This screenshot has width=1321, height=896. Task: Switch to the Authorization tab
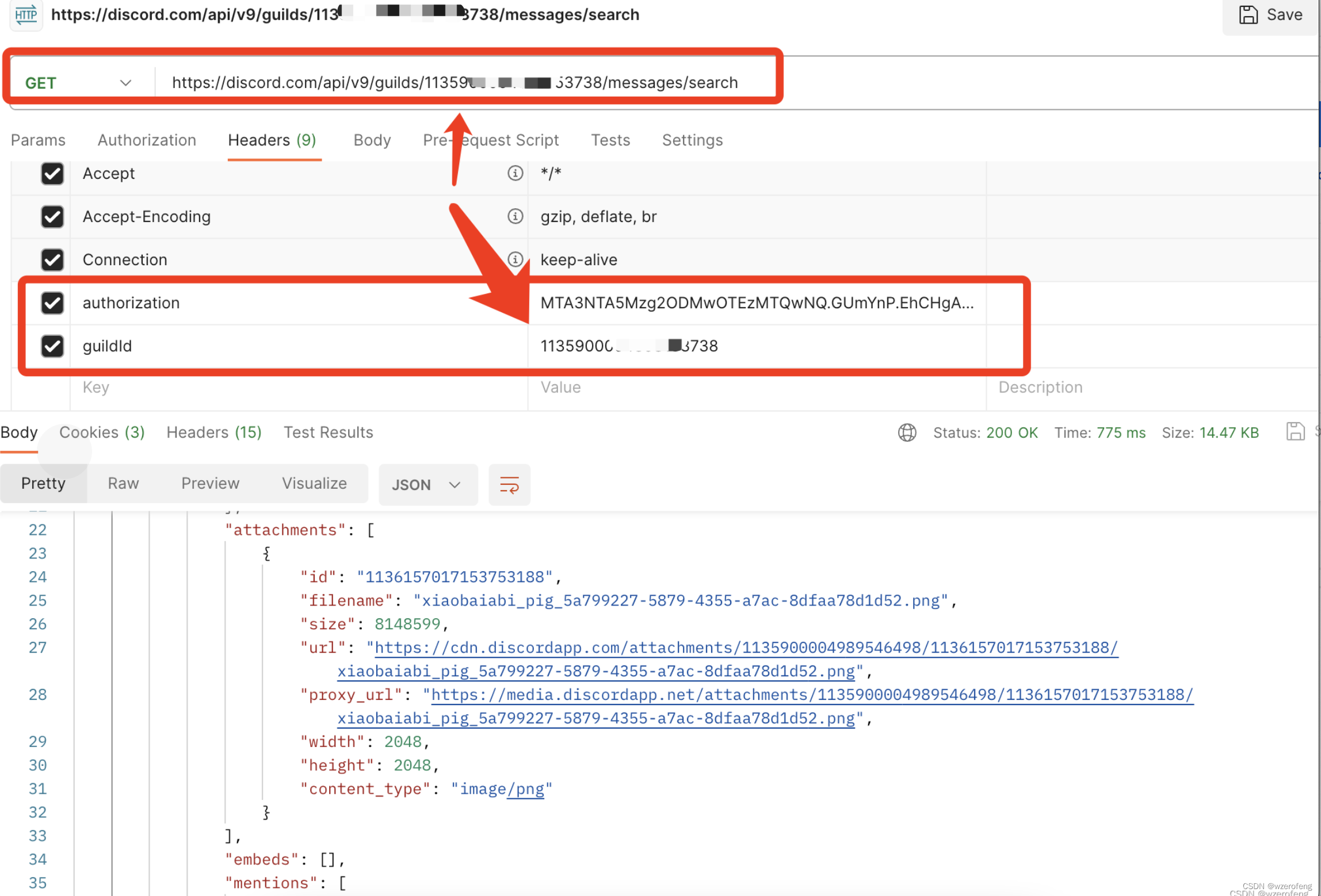coord(147,140)
